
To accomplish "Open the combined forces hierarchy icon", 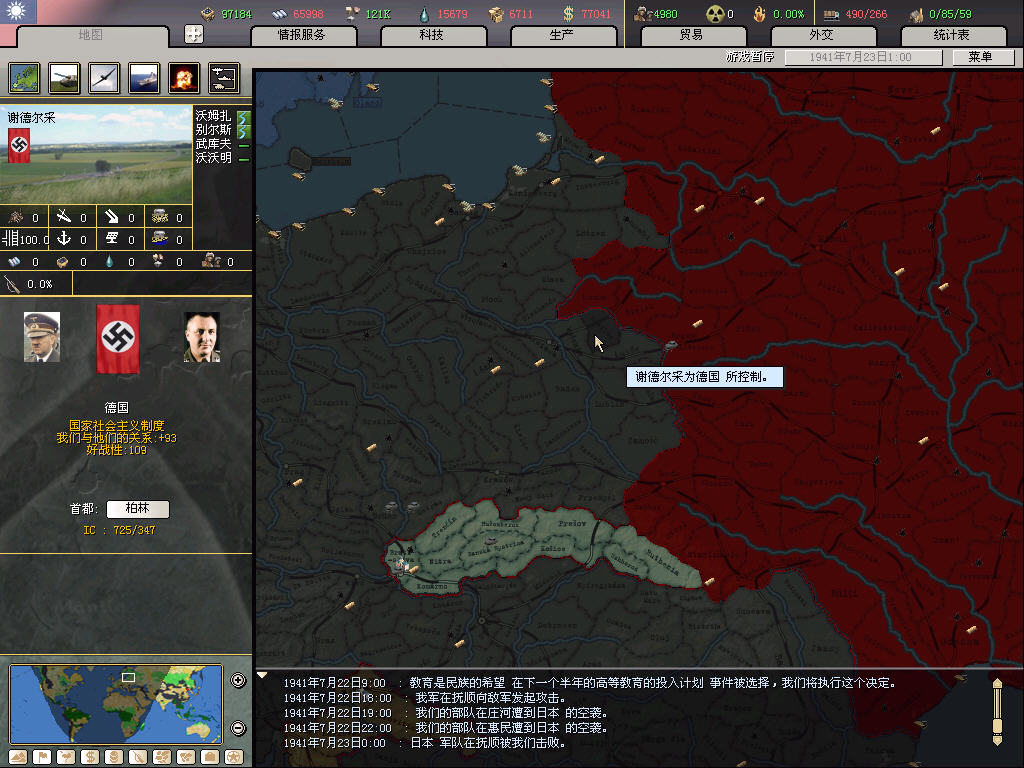I will point(224,77).
